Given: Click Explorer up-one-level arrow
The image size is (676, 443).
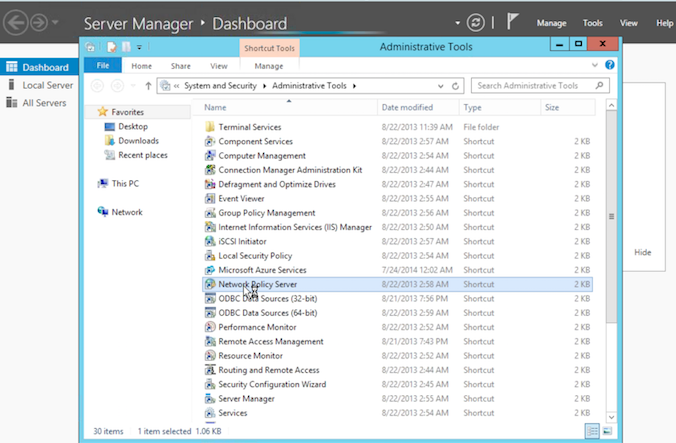Looking at the screenshot, I should pyautogui.click(x=148, y=86).
